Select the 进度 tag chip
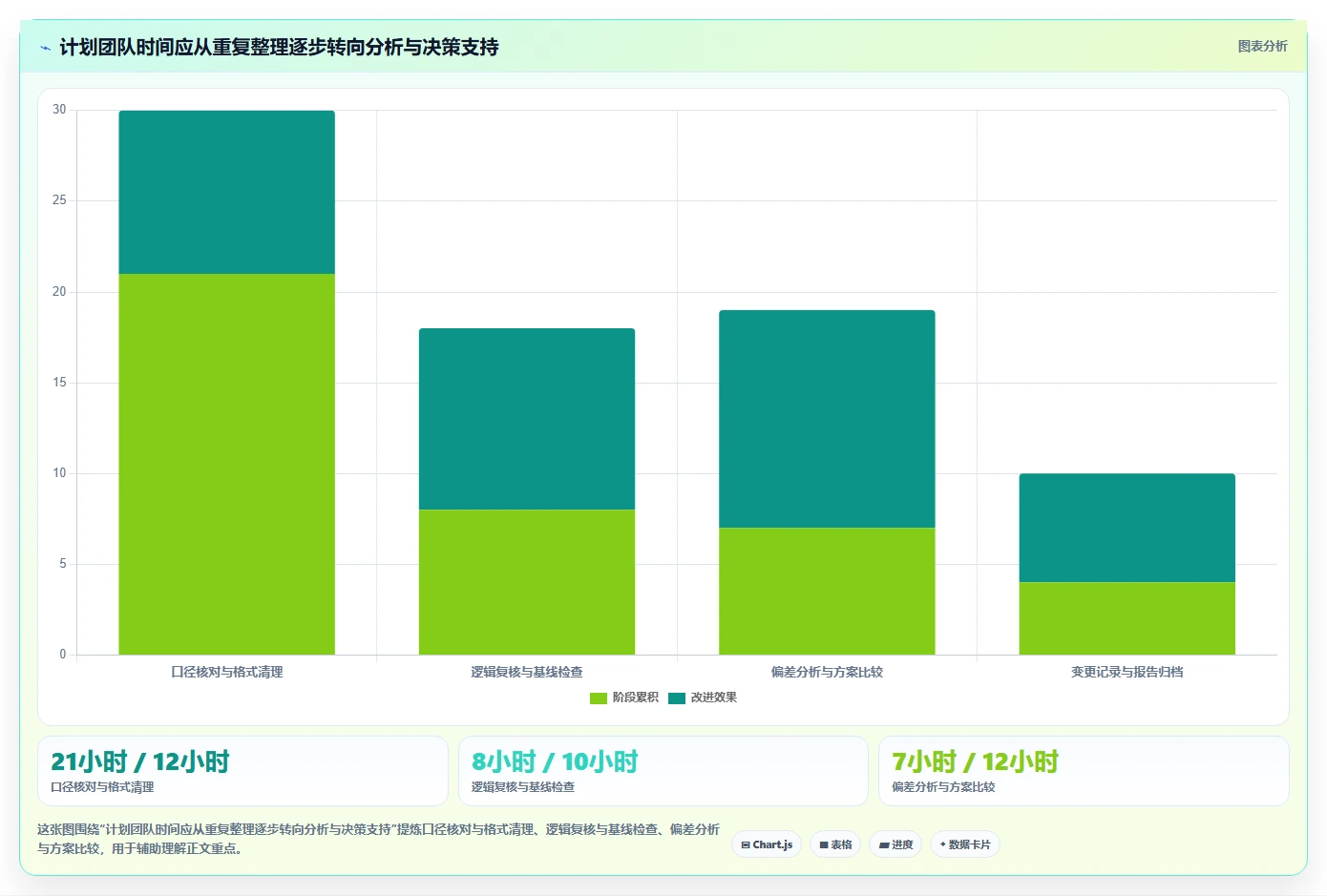Image resolution: width=1327 pixels, height=896 pixels. click(x=895, y=844)
